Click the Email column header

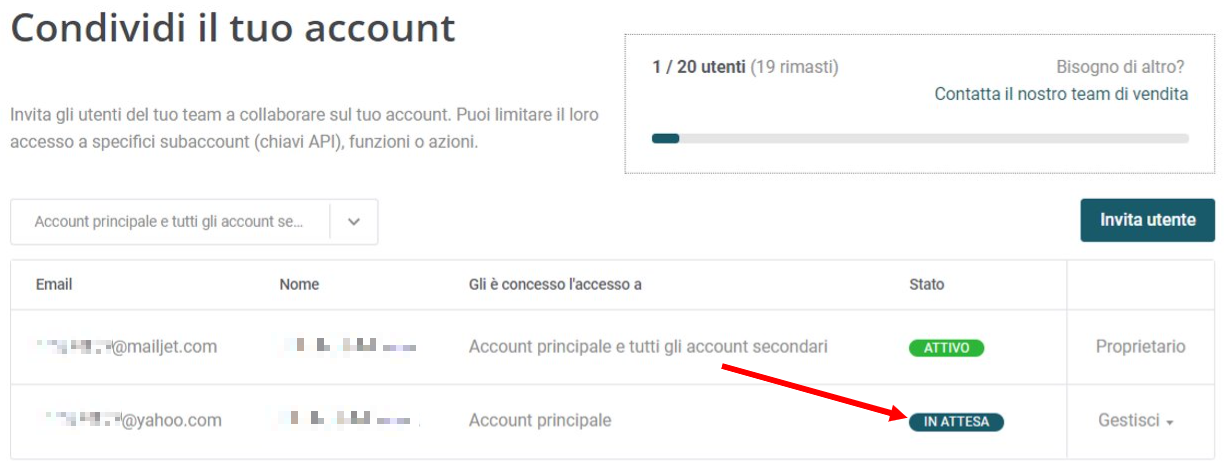(x=54, y=285)
